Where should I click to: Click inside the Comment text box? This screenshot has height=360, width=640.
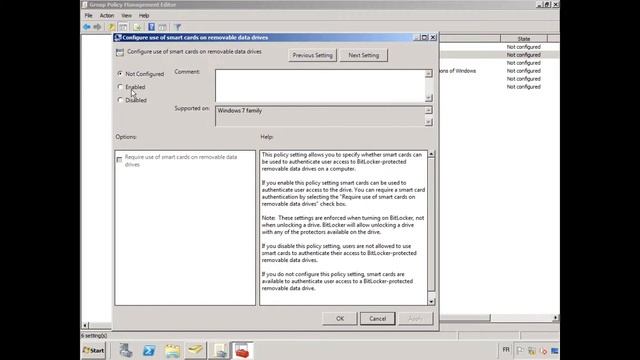(320, 86)
